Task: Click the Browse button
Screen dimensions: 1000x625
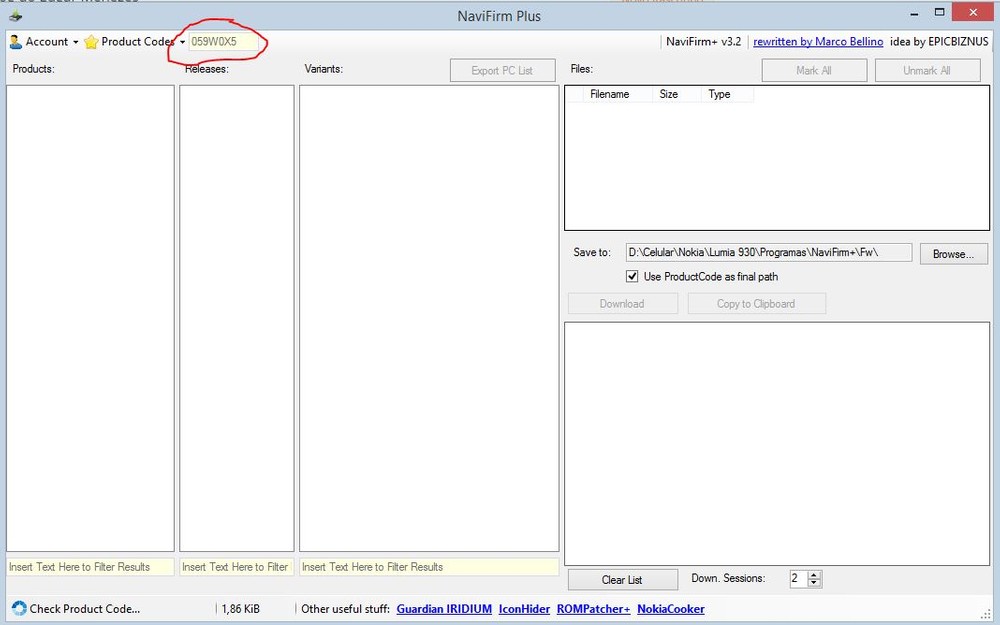Action: (953, 254)
